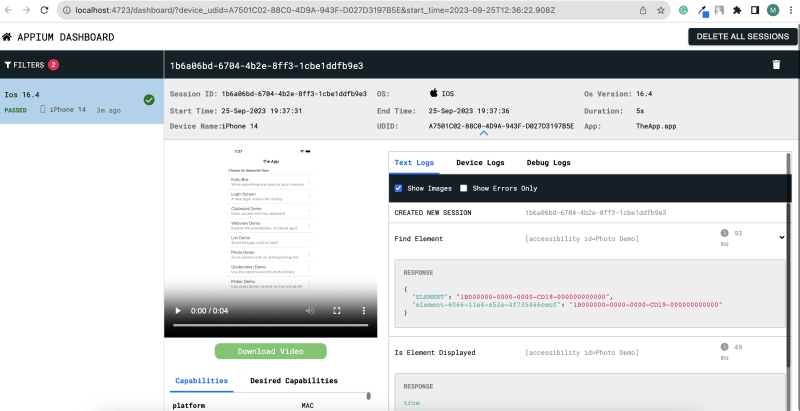Open the Chrome extensions puzzle icon
Image resolution: width=800 pixels, height=411 pixels.
tap(737, 10)
